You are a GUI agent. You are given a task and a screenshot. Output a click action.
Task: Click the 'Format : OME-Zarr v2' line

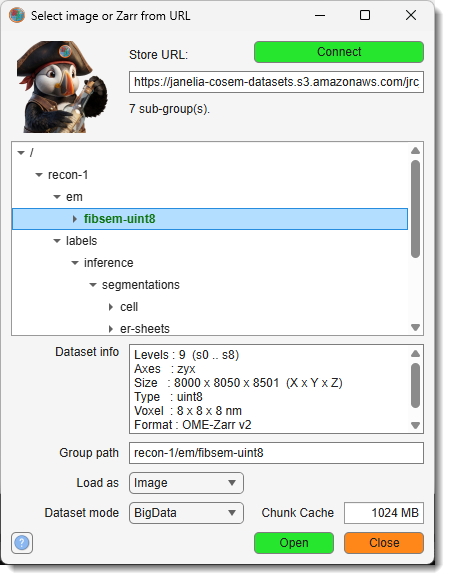coord(193,425)
